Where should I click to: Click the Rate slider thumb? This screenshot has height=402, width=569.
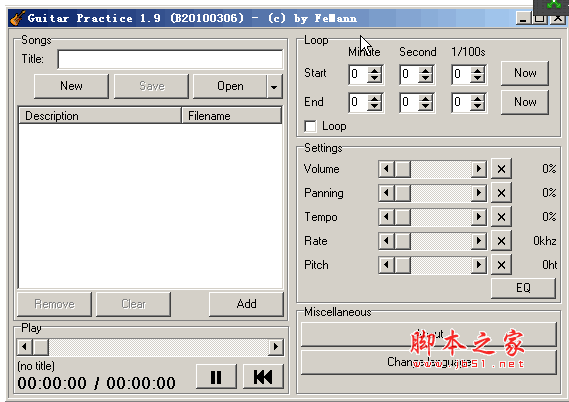coord(402,241)
